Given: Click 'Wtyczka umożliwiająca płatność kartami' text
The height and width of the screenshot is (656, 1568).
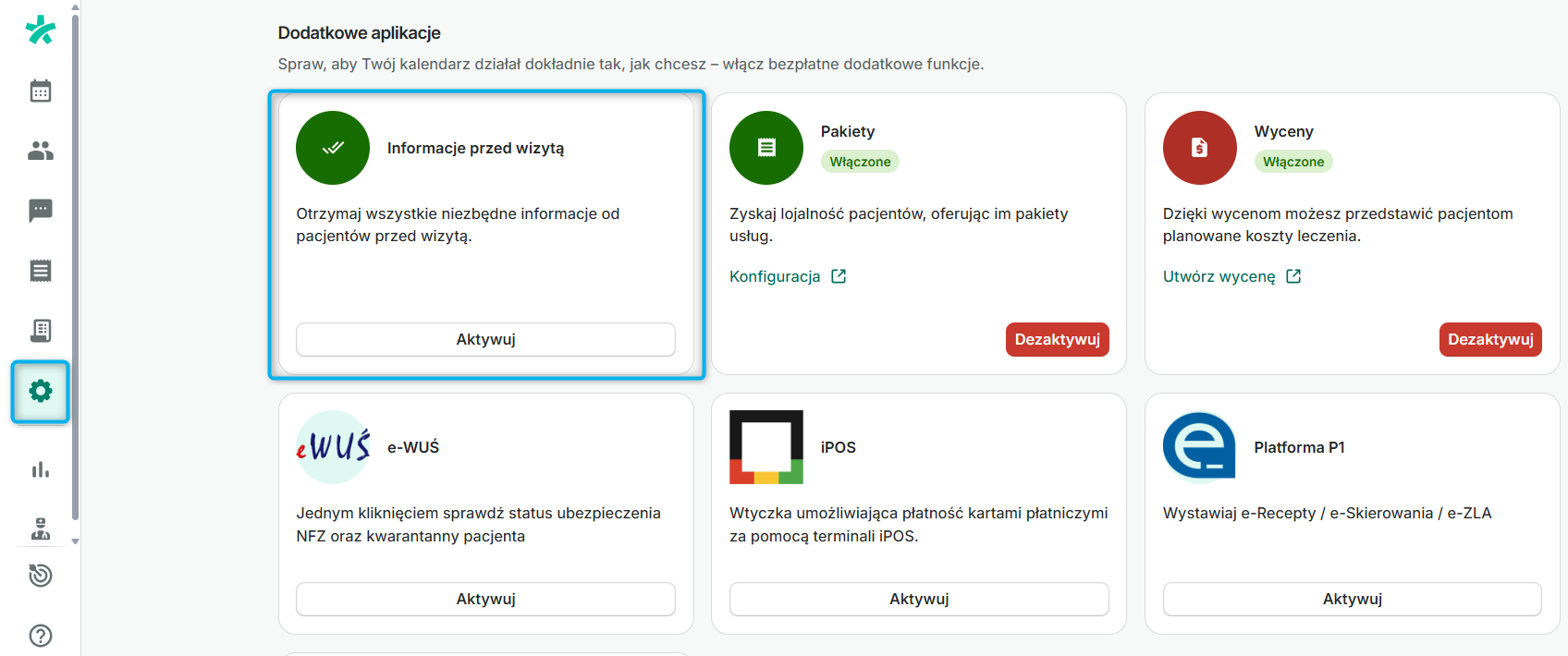Looking at the screenshot, I should click(x=919, y=524).
